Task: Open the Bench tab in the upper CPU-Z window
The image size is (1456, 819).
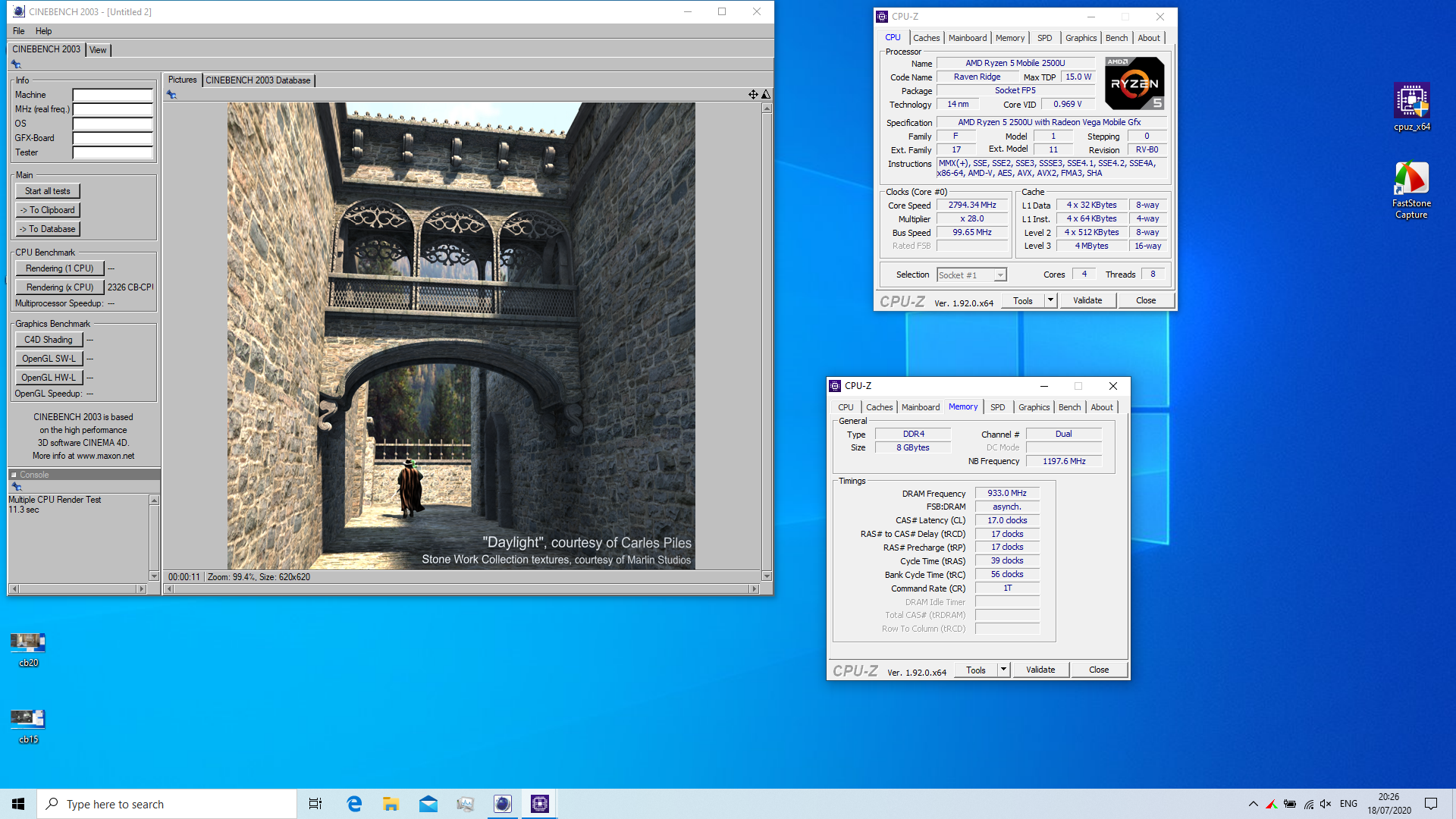Action: (1116, 38)
